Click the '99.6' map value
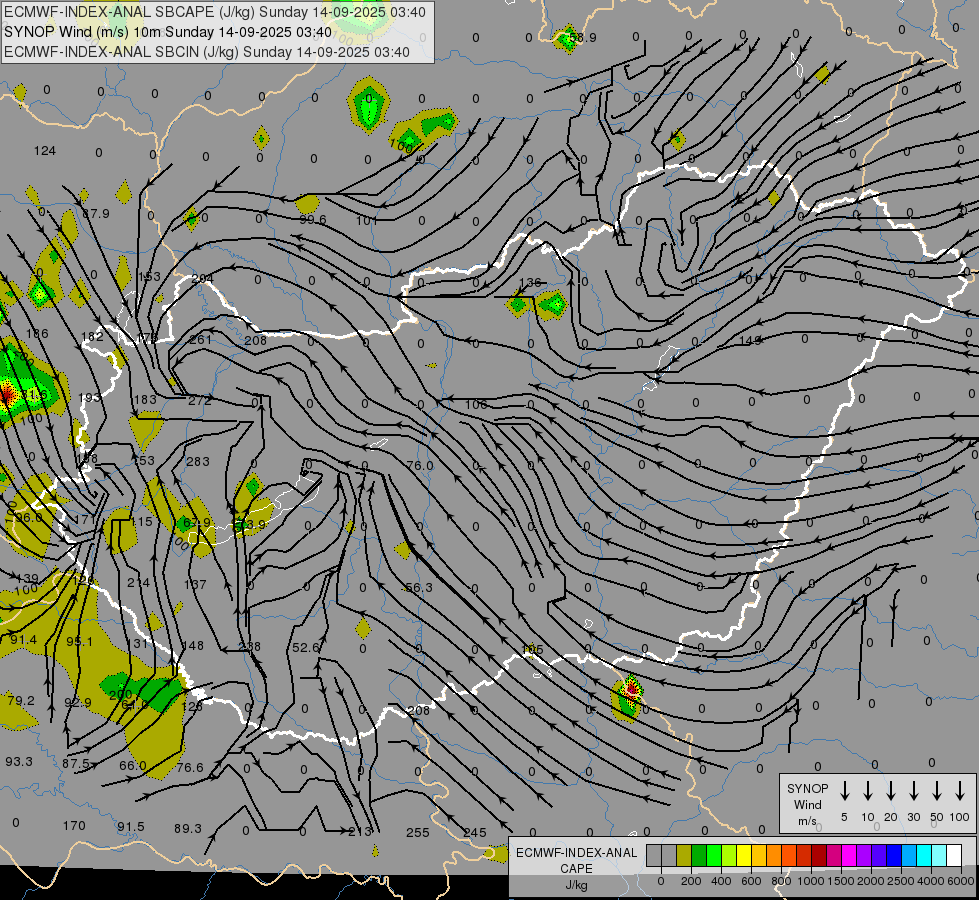 pyautogui.click(x=313, y=219)
